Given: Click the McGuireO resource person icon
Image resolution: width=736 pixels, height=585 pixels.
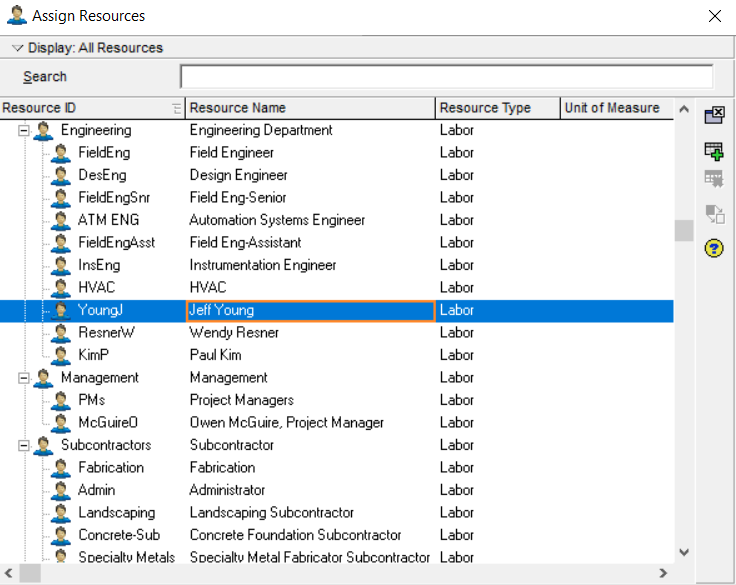Looking at the screenshot, I should pyautogui.click(x=61, y=423).
